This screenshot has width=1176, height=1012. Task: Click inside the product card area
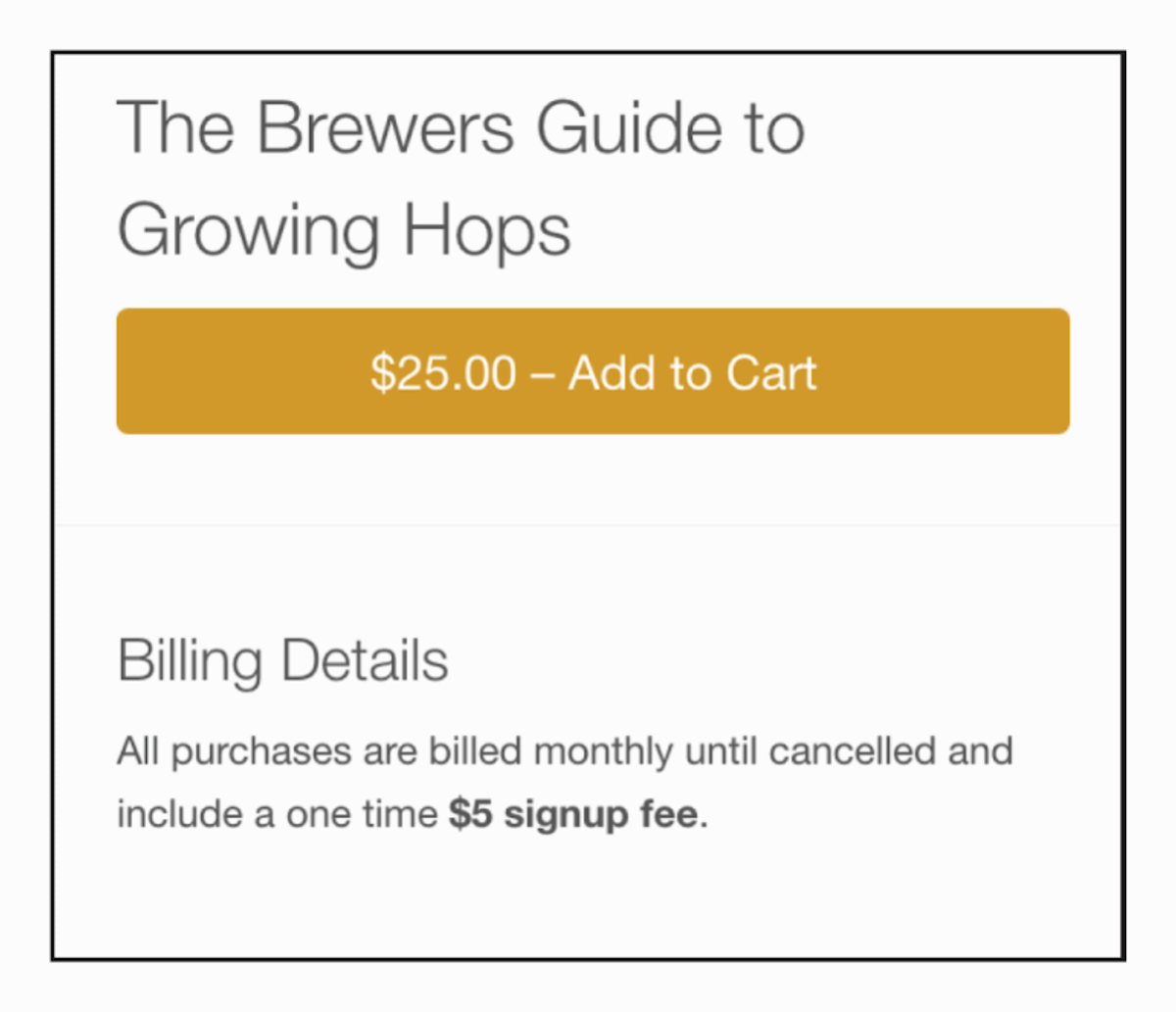click(588, 490)
